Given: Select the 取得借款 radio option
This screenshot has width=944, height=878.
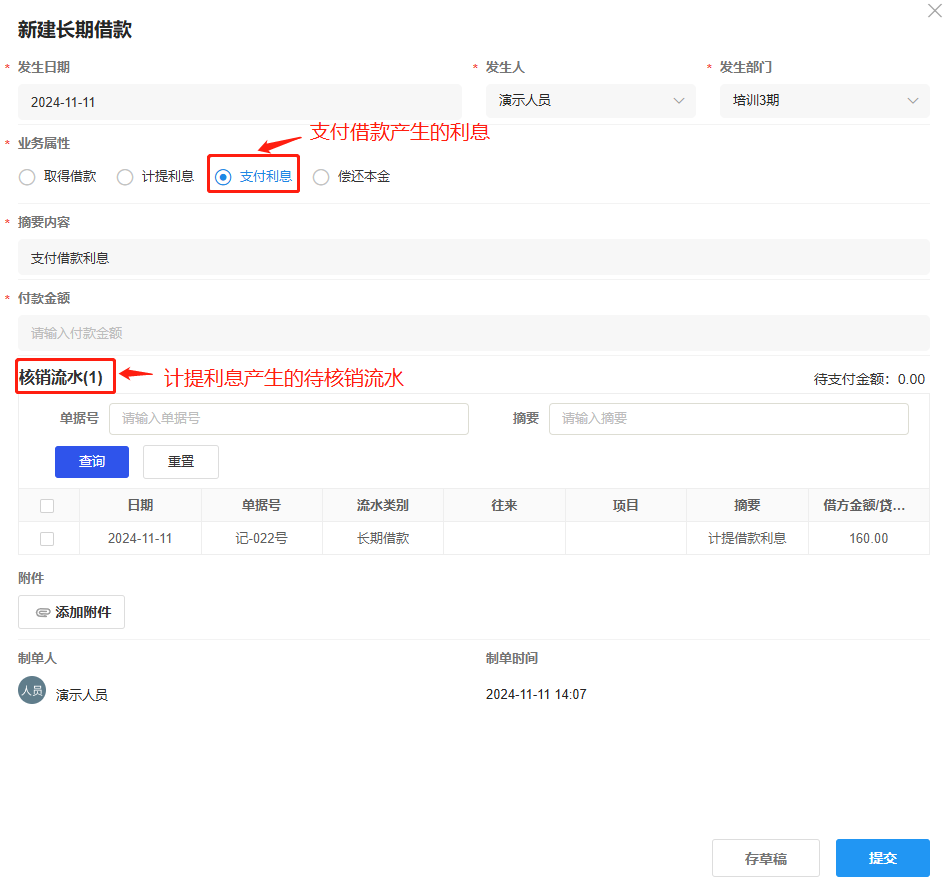Looking at the screenshot, I should [x=26, y=176].
